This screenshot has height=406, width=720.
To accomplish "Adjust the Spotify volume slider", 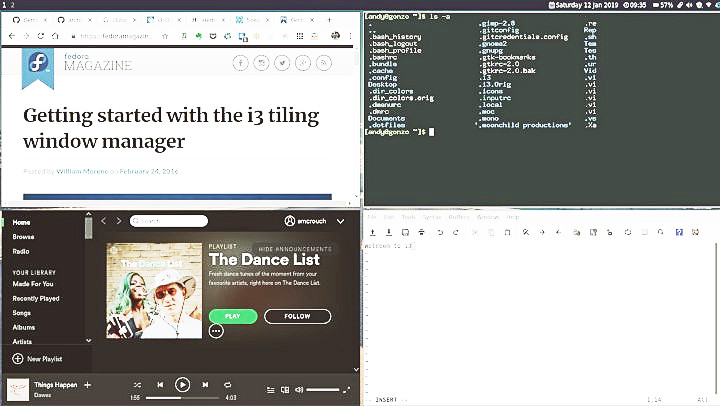I will tap(323, 389).
